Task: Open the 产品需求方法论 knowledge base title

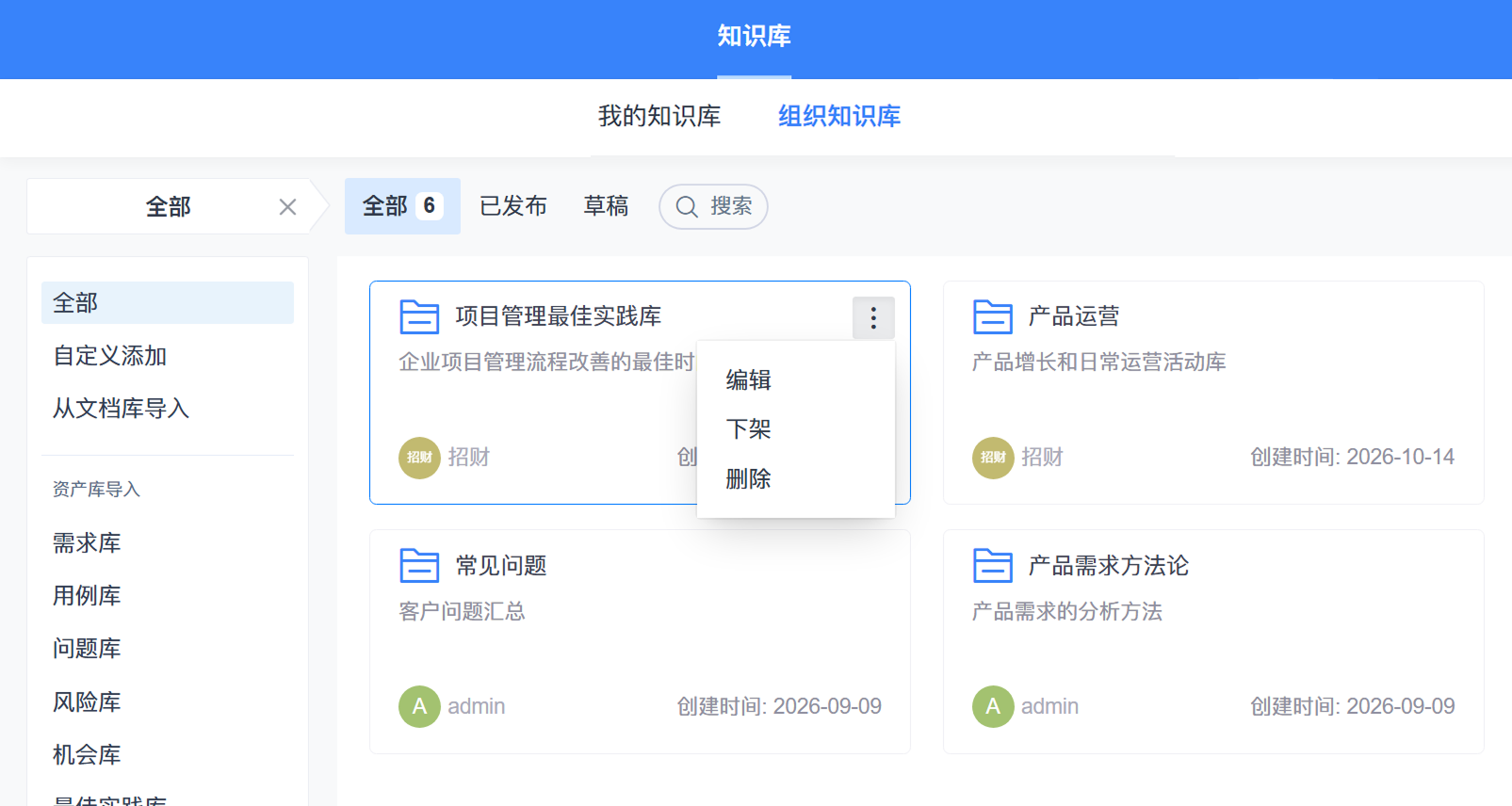Action: [1109, 566]
